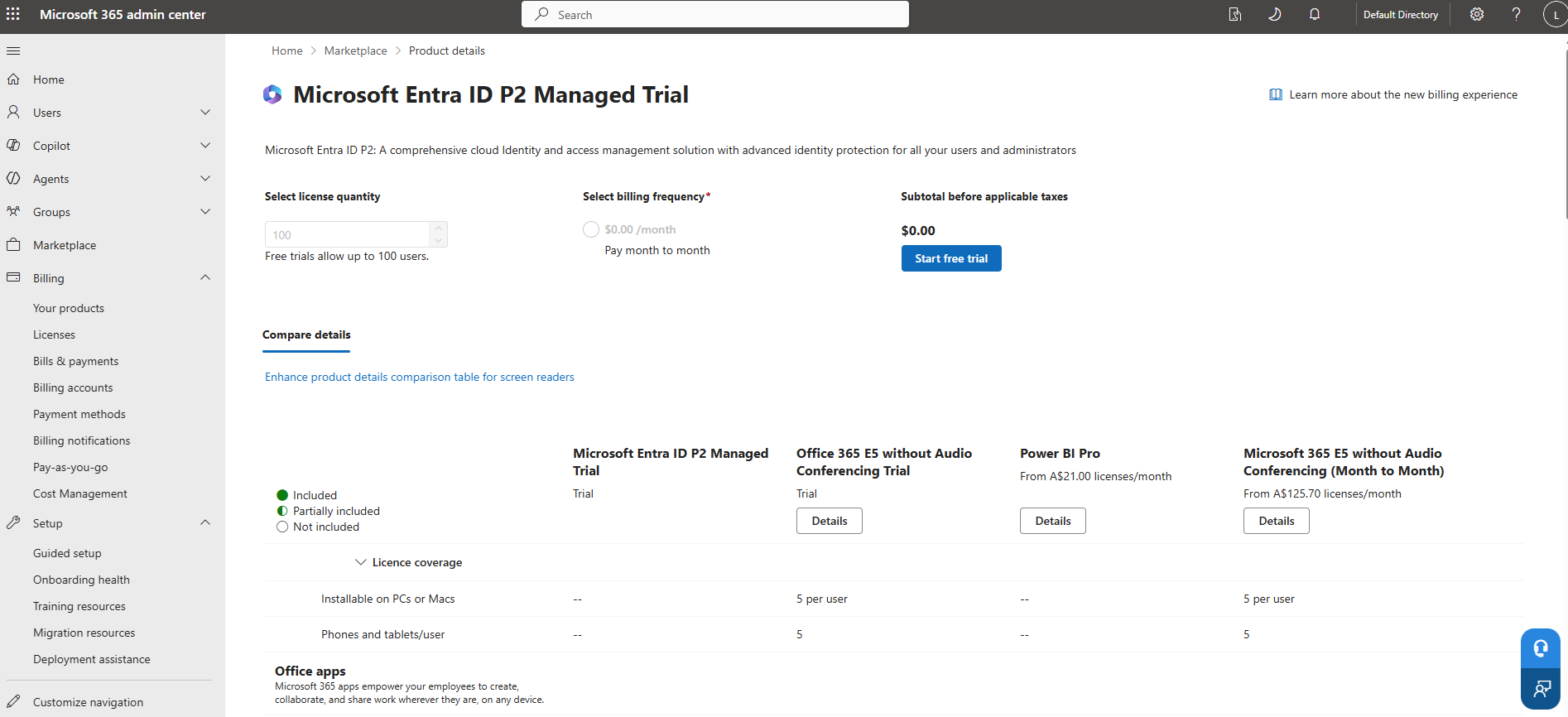Click the Start free trial button
The height and width of the screenshot is (717, 1568).
tap(951, 258)
